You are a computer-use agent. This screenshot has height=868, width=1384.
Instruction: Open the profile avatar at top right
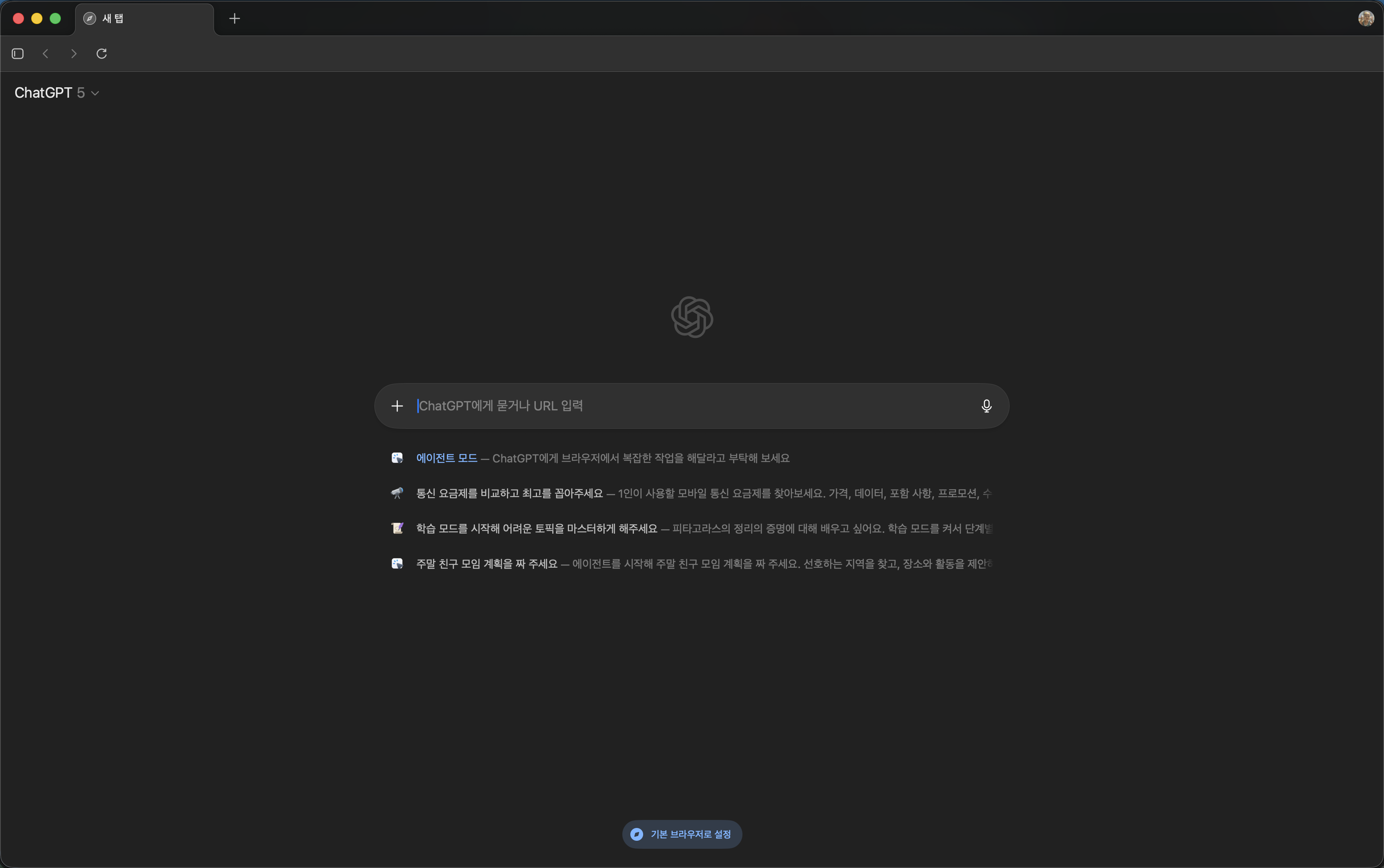[x=1366, y=18]
